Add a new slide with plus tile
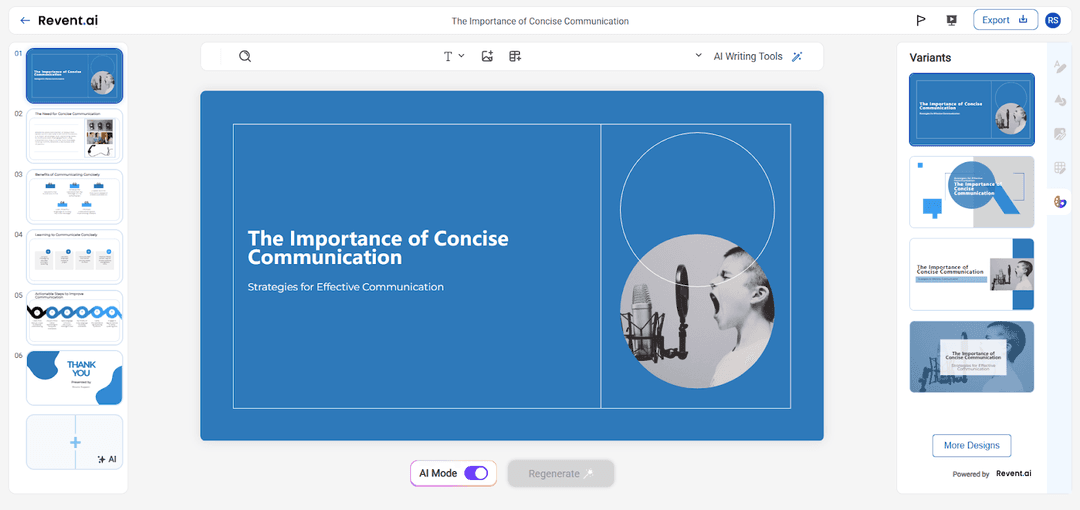This screenshot has height=510, width=1080. click(74, 442)
